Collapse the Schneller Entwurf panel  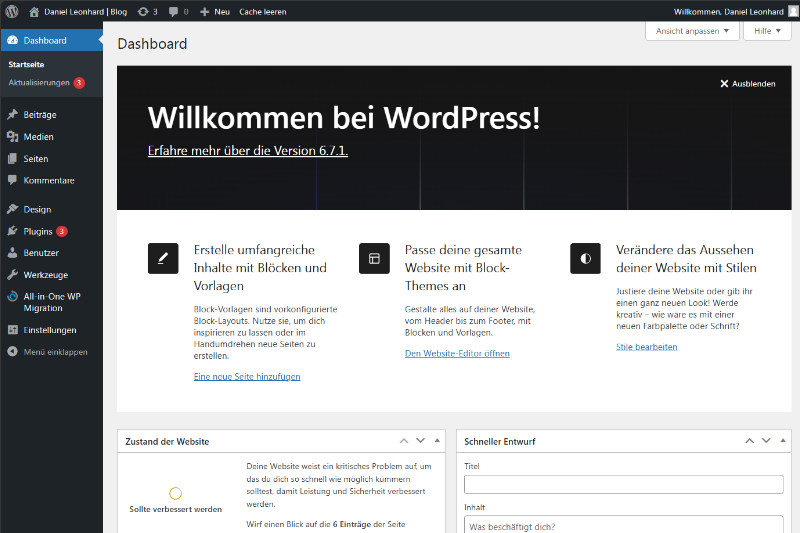pos(783,441)
